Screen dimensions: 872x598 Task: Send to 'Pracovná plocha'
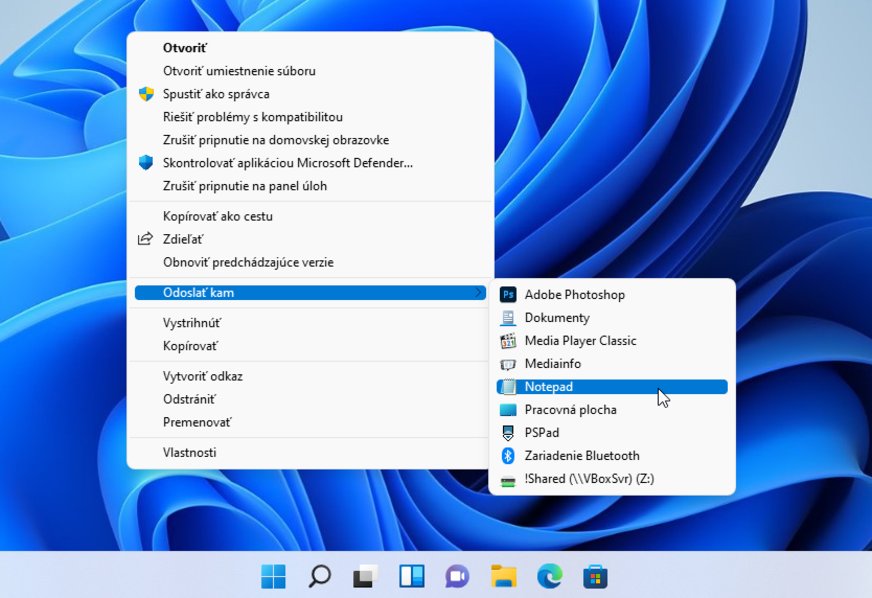pyautogui.click(x=570, y=410)
